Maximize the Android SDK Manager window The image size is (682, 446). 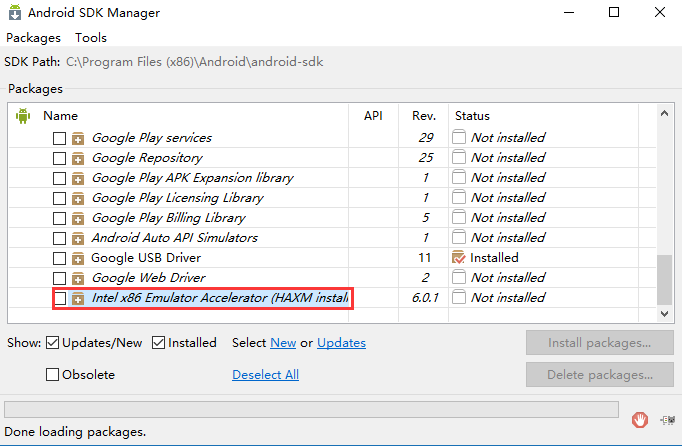tap(614, 12)
